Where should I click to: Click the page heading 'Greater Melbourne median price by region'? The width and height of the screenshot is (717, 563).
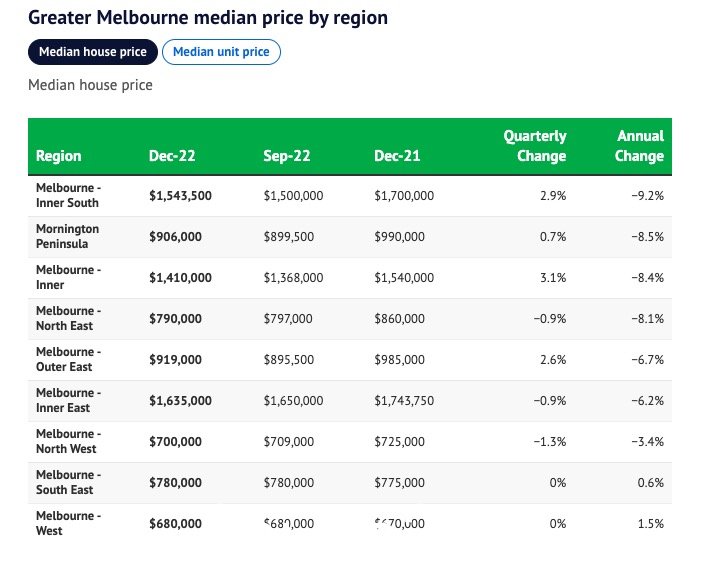tap(208, 18)
